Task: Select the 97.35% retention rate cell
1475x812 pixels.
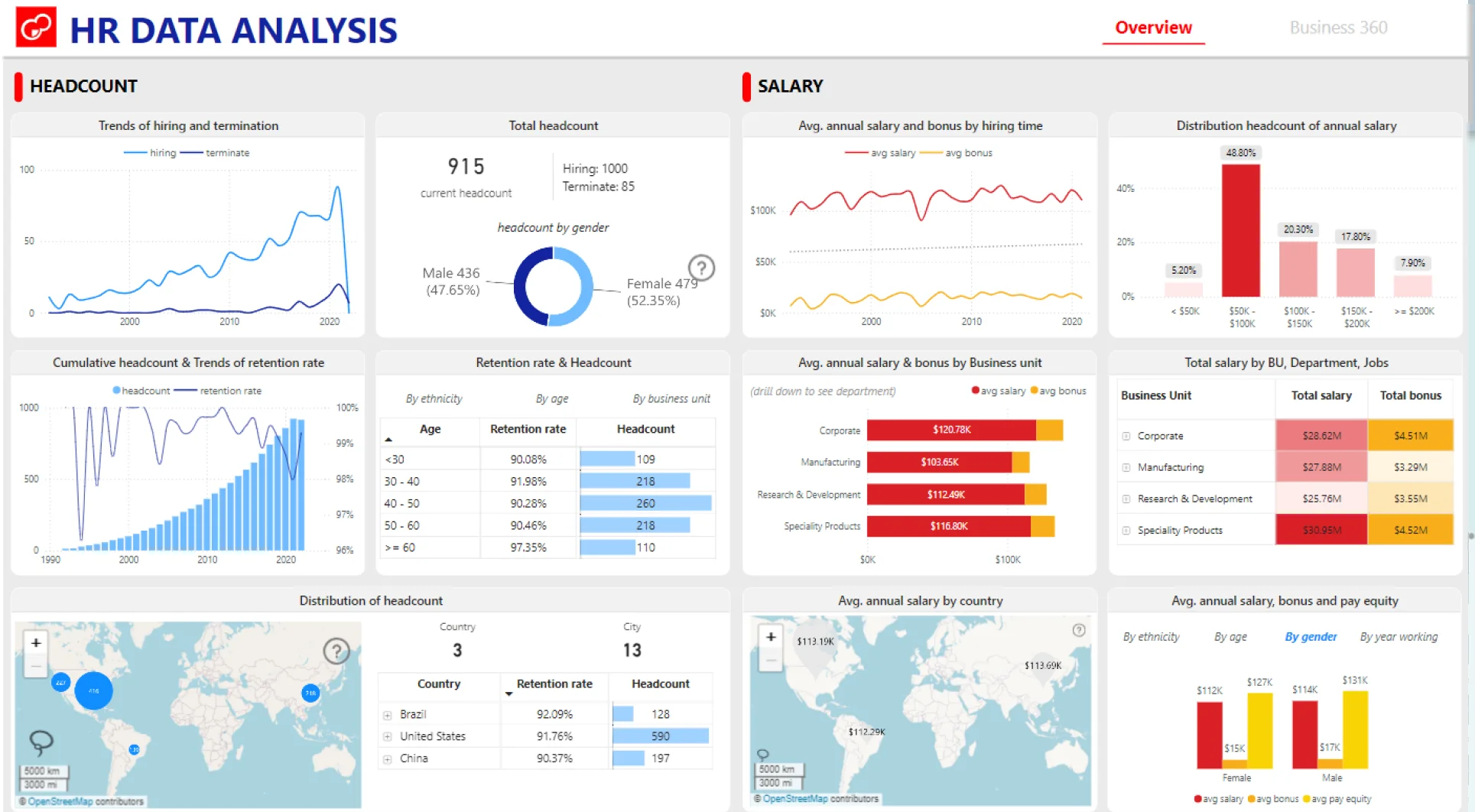Action: pos(528,547)
